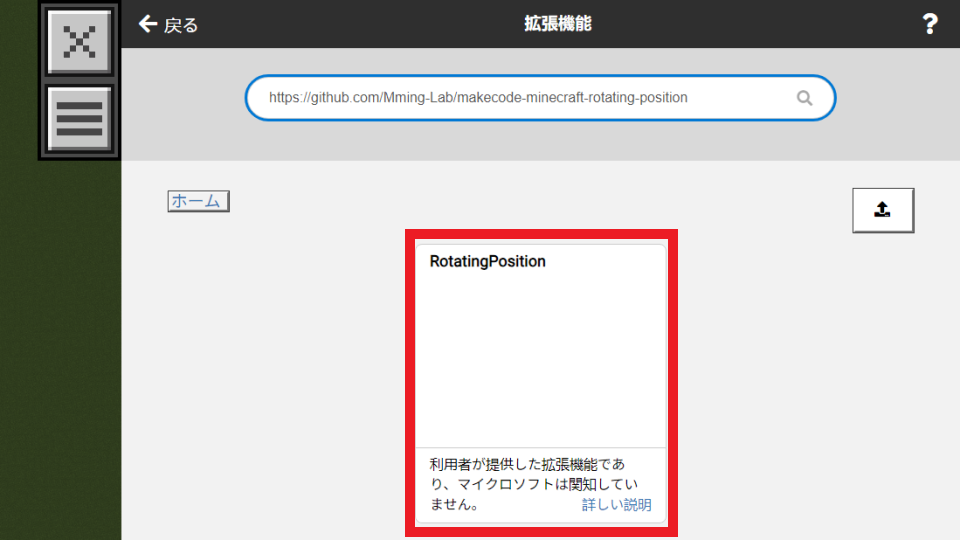Click the RotatingPosition card title
The image size is (960, 540).
(x=487, y=262)
